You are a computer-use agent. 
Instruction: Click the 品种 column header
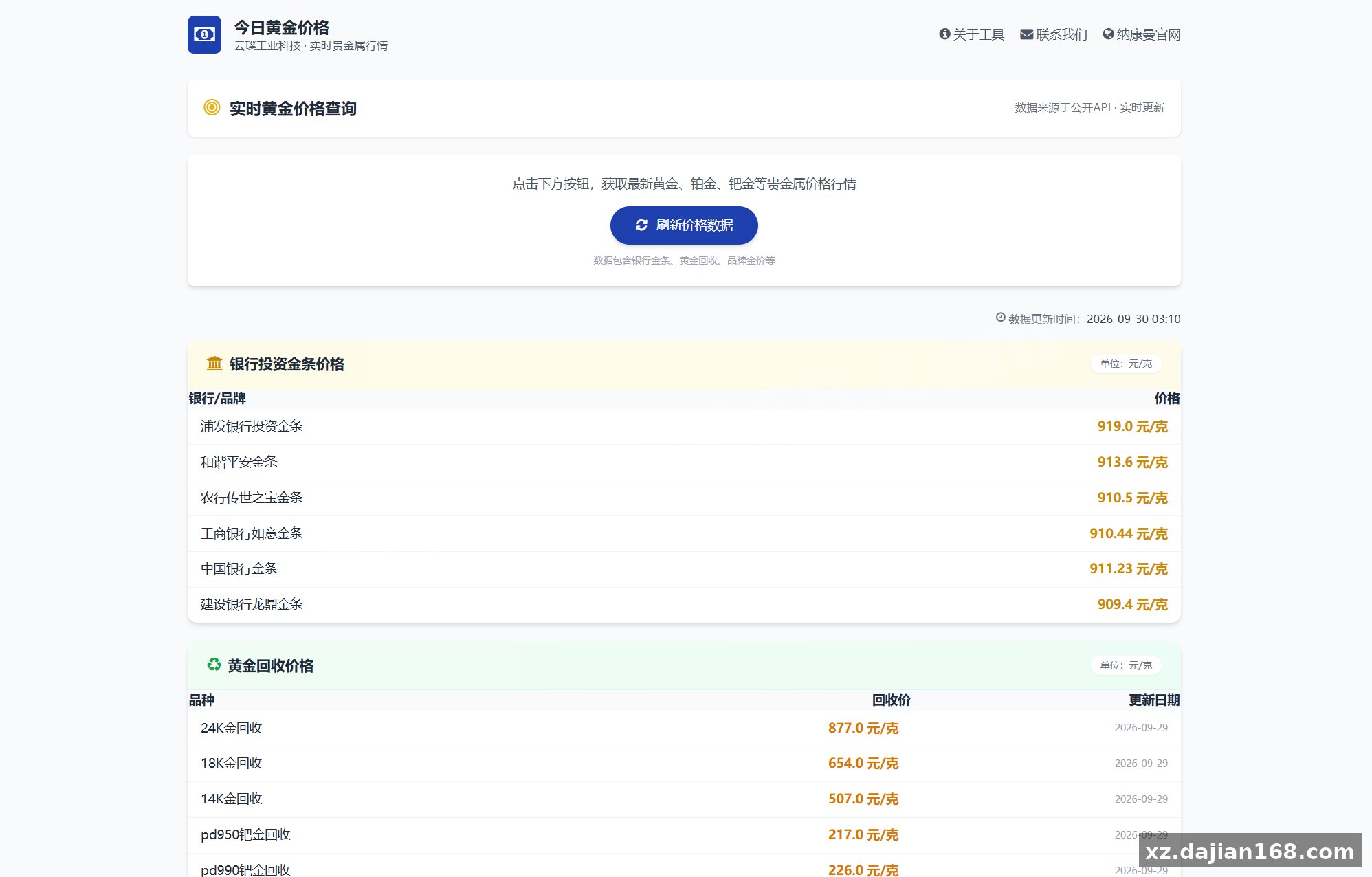pos(201,700)
